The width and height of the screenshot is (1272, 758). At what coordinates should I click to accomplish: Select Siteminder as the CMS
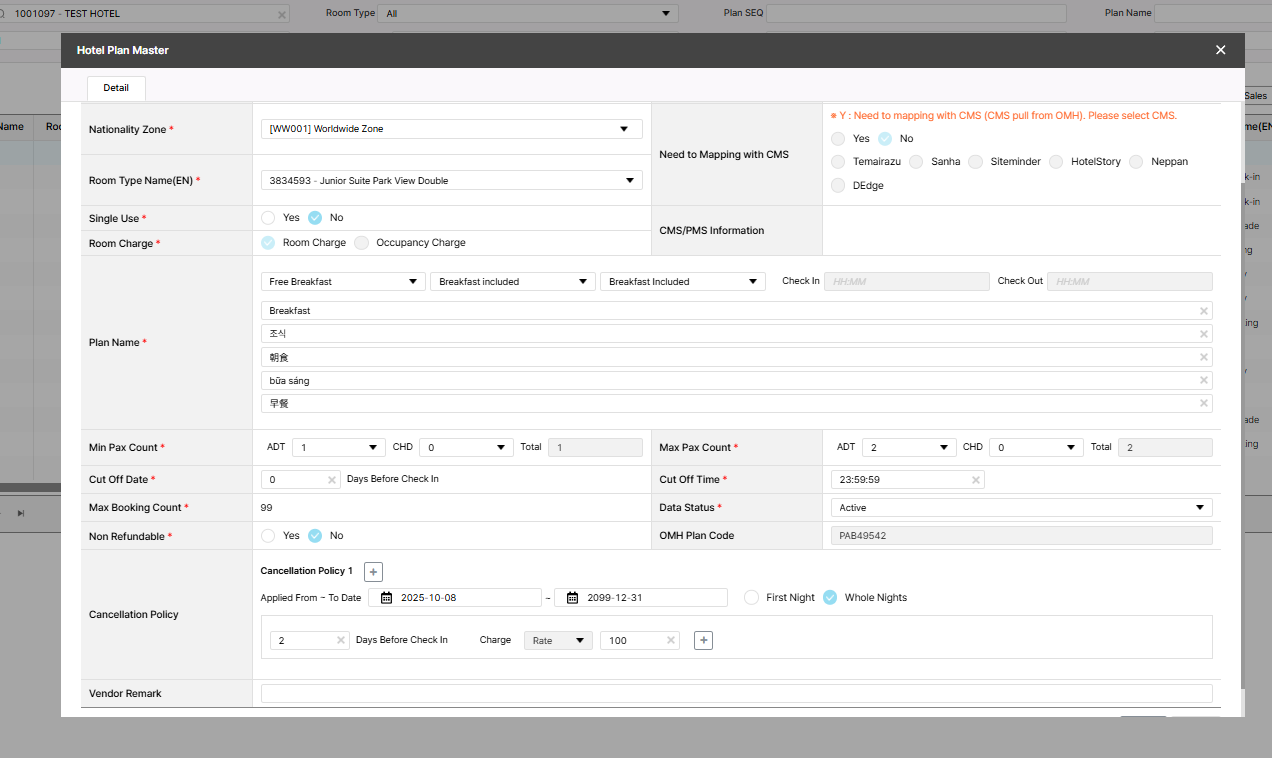click(976, 162)
